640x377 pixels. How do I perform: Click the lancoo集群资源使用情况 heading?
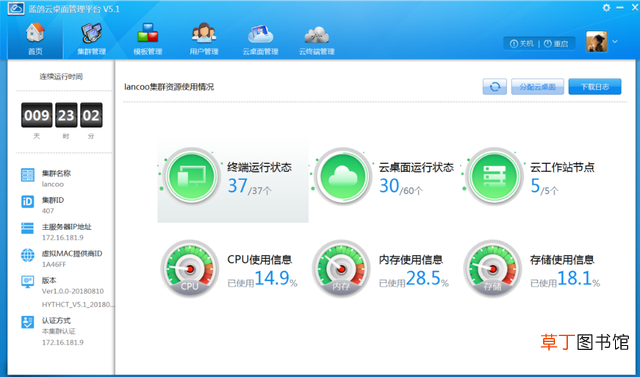tap(169, 87)
